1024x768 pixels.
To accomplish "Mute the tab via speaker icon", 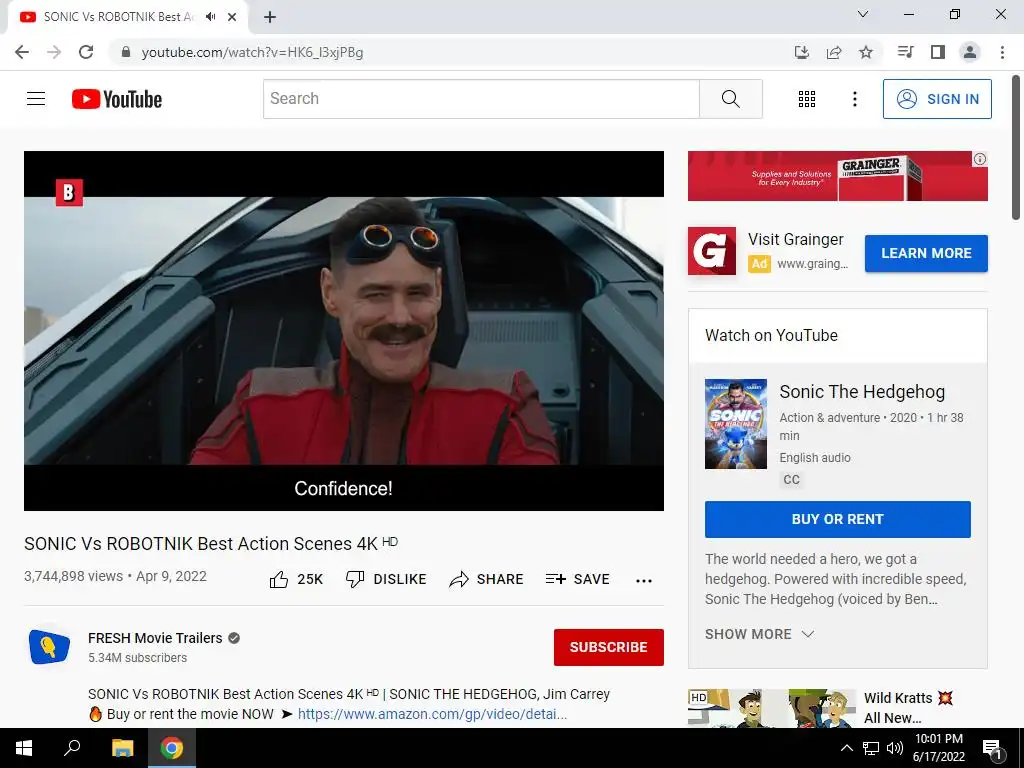I will [210, 17].
